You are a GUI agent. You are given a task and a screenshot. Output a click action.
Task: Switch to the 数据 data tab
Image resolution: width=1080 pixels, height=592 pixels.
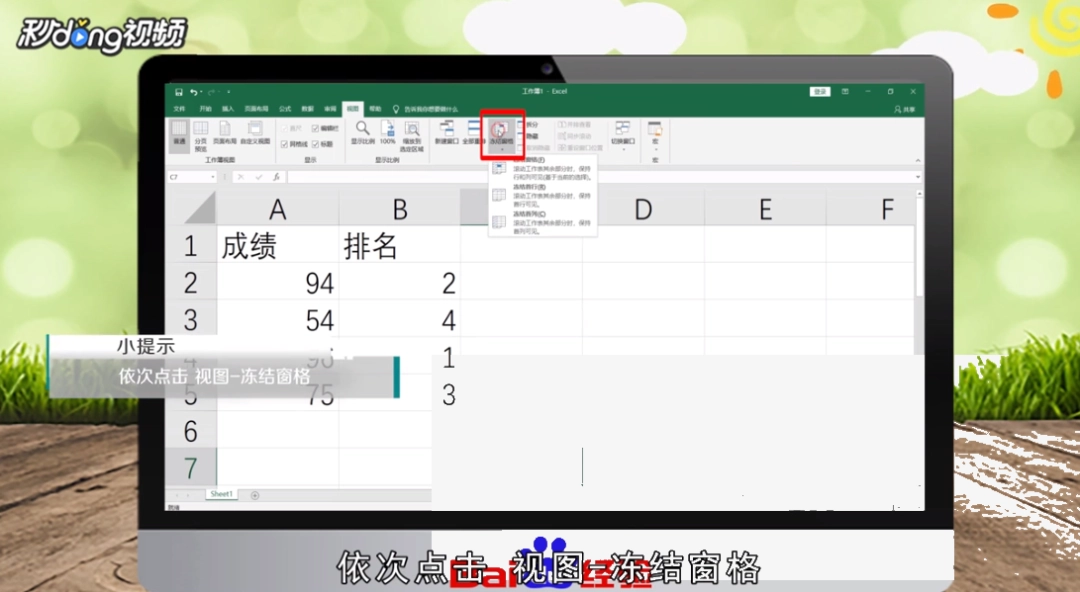(x=308, y=109)
